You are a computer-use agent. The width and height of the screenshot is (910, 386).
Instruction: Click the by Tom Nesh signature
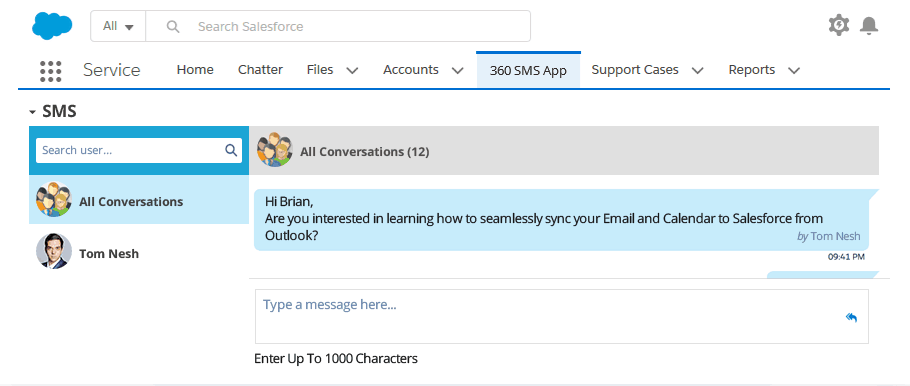pos(829,236)
